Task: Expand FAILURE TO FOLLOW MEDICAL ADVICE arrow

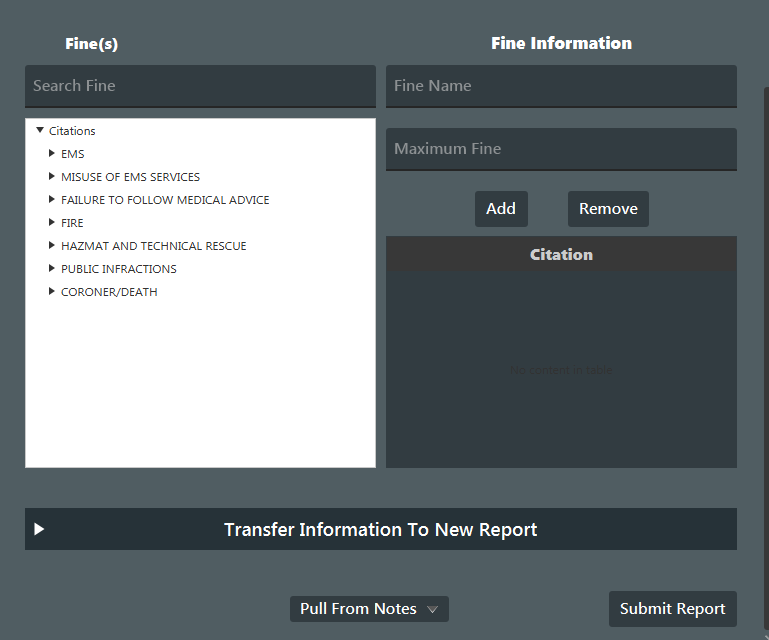Action: 52,200
